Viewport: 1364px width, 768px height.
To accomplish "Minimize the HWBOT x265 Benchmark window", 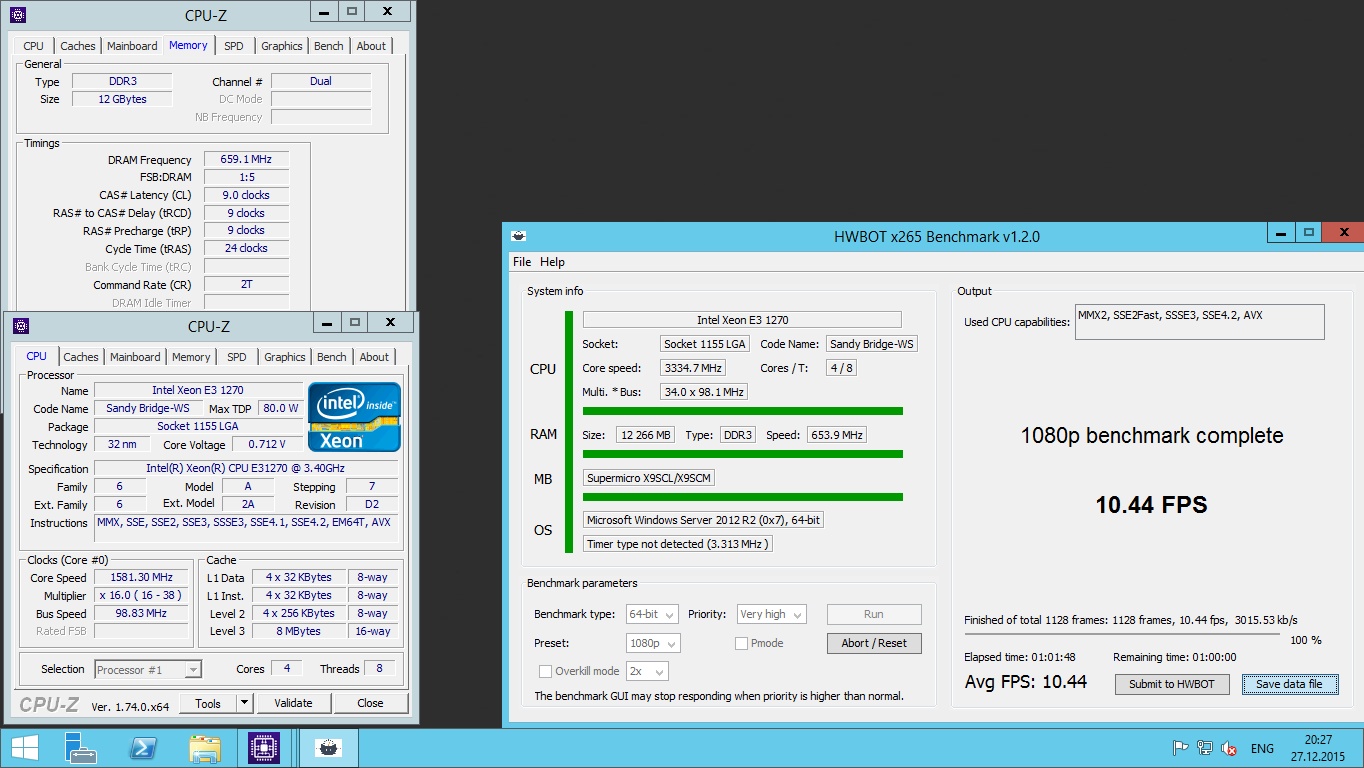I will [1281, 232].
